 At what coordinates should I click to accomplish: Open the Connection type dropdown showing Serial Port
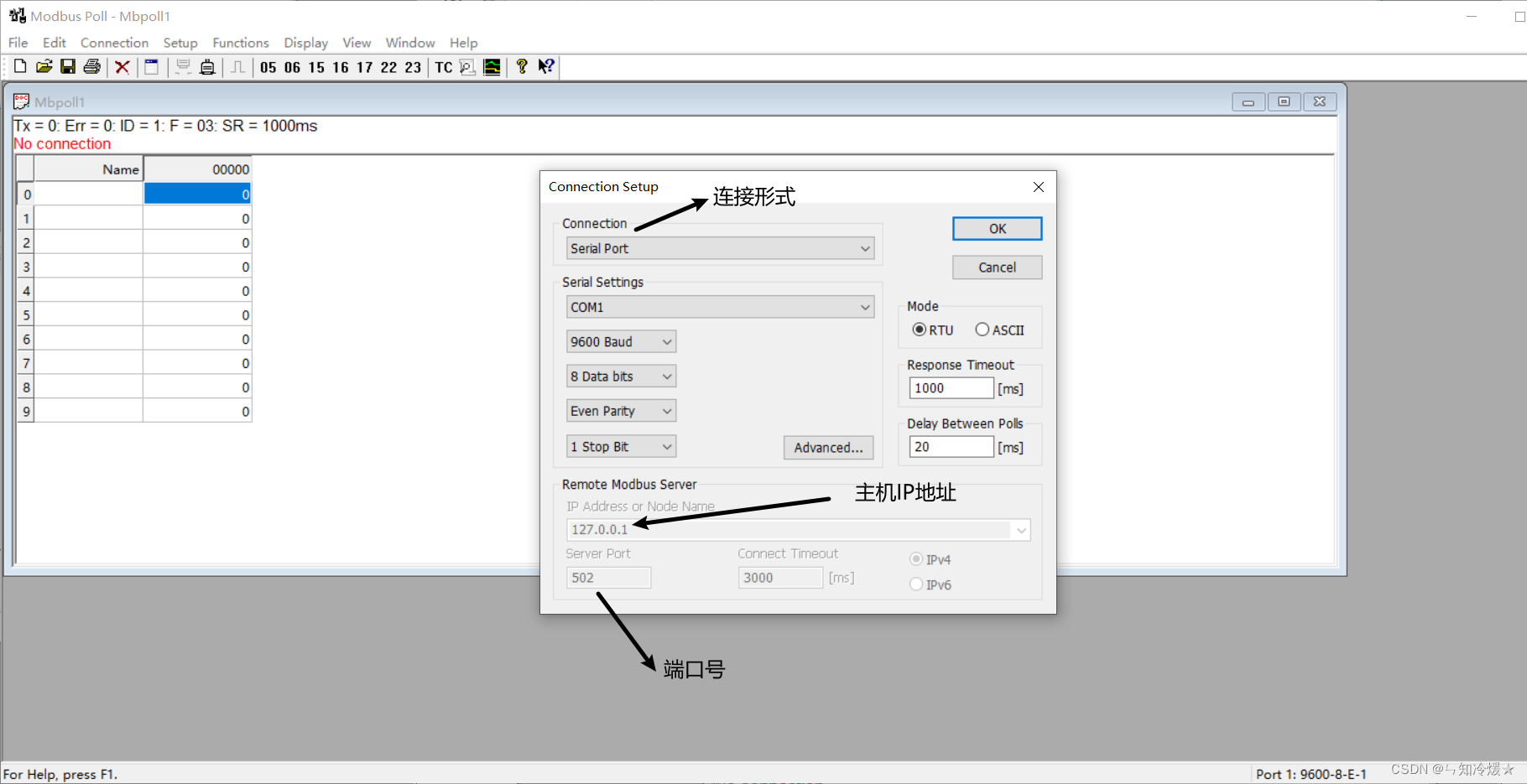(720, 248)
